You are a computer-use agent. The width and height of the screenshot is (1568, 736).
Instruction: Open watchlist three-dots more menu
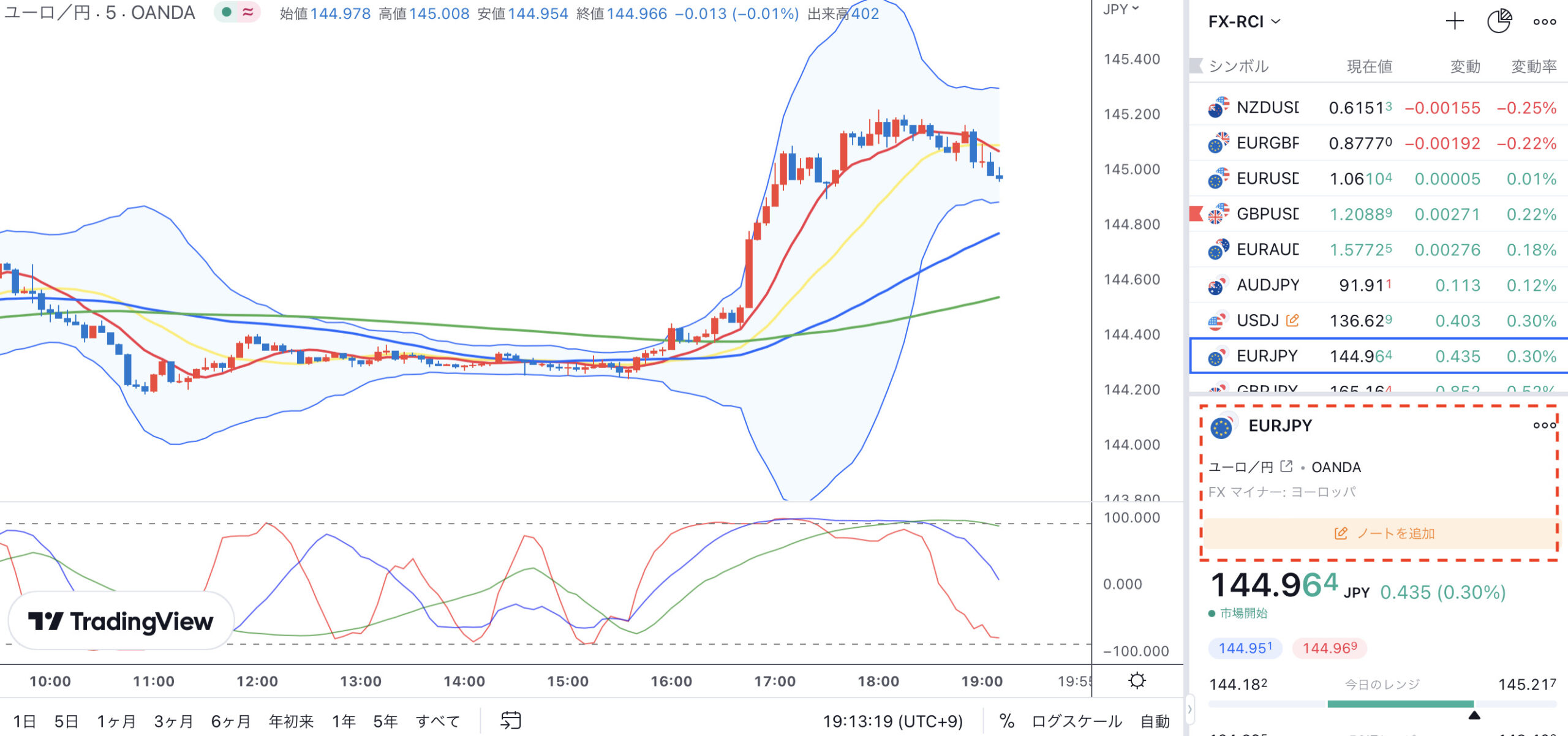click(x=1544, y=21)
